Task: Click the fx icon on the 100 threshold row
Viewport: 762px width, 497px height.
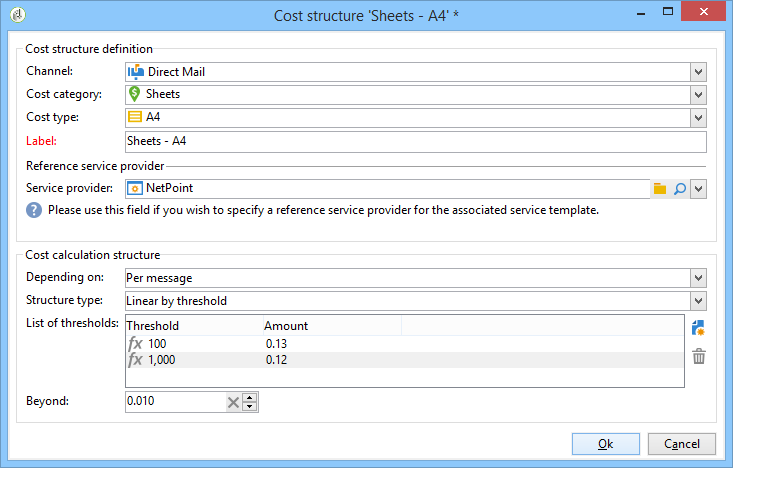Action: 135,344
